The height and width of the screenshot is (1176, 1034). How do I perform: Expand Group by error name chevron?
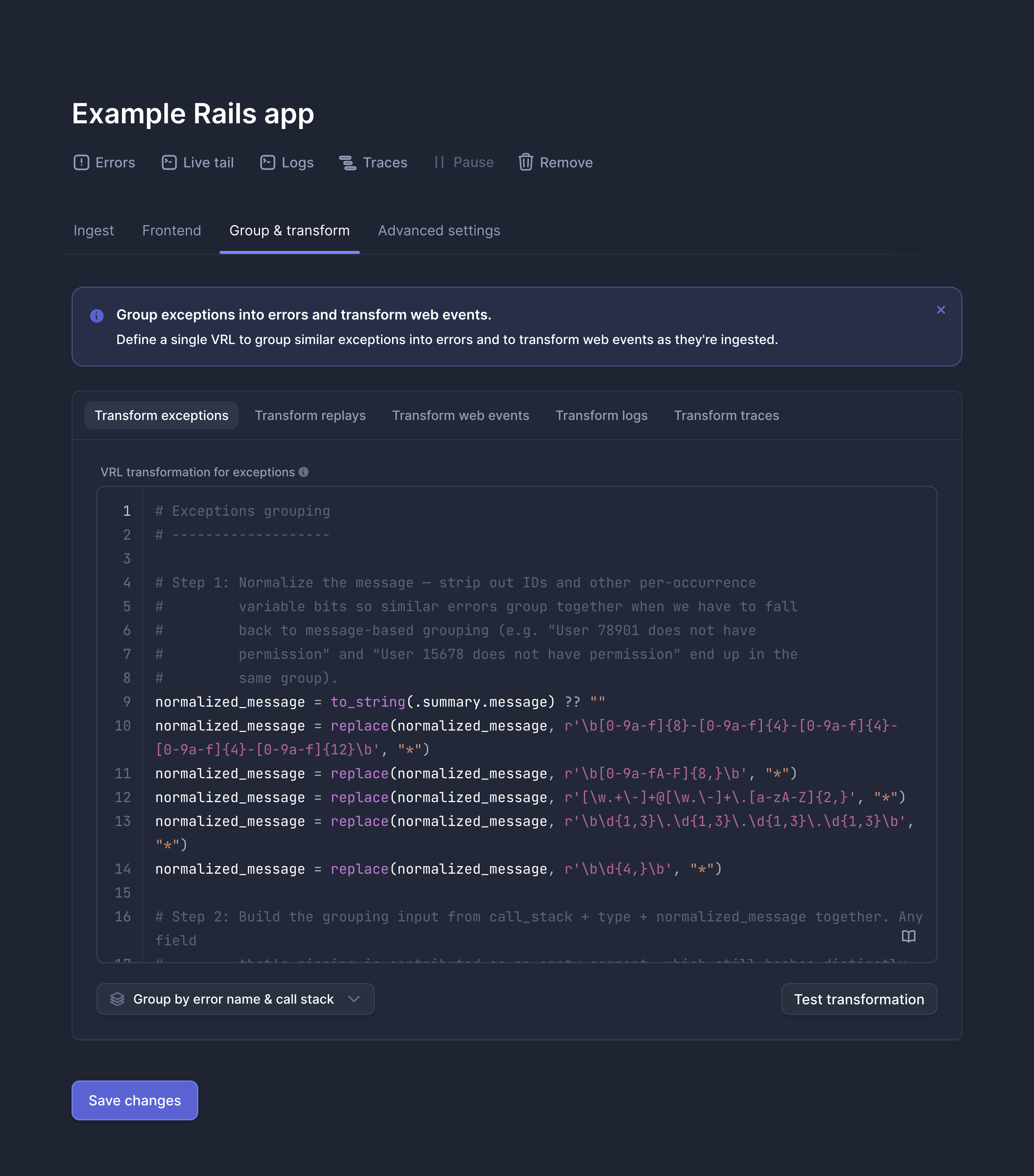point(354,999)
